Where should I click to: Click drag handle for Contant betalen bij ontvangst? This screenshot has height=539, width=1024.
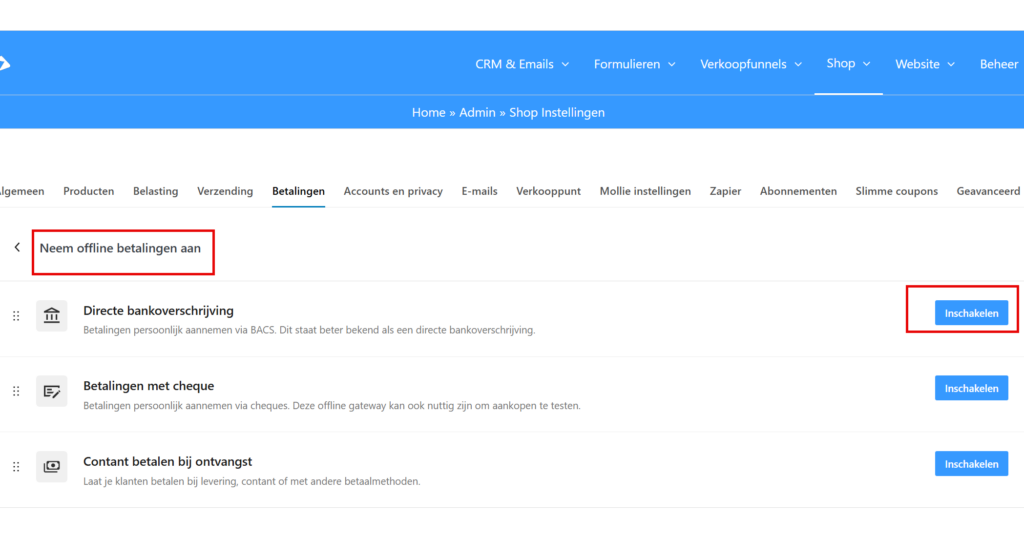coord(16,466)
